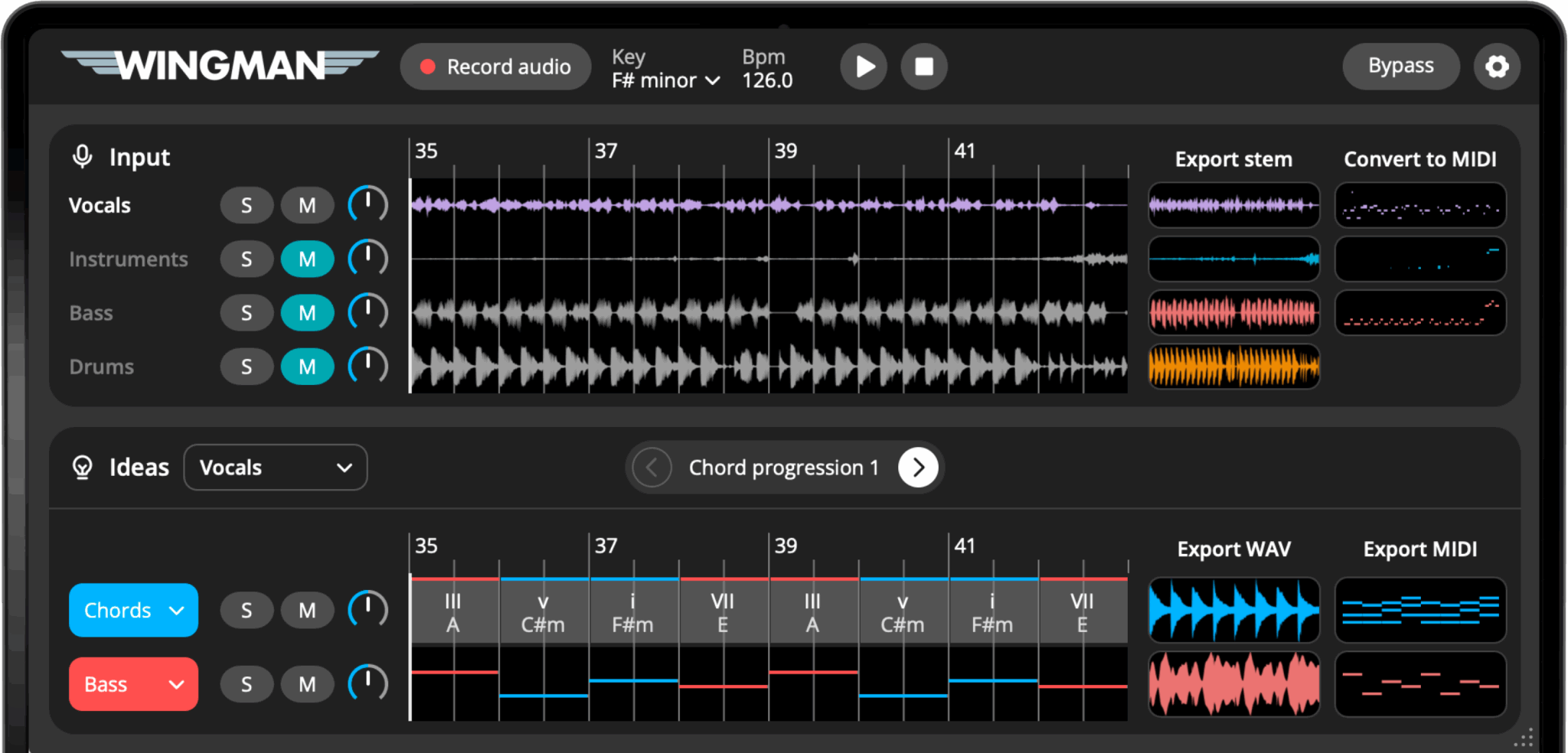This screenshot has width=1568, height=753.
Task: Open the Chords instrument dropdown
Action: point(133,610)
